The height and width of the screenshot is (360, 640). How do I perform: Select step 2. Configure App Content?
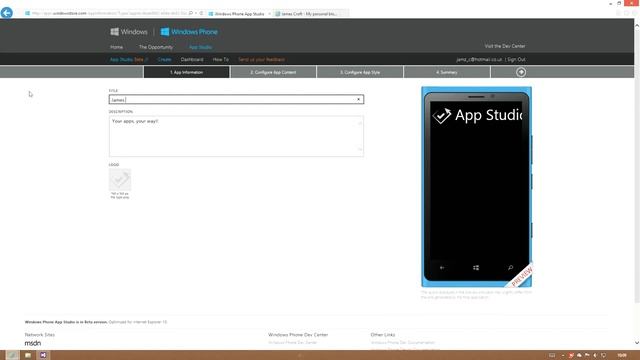pyautogui.click(x=273, y=72)
